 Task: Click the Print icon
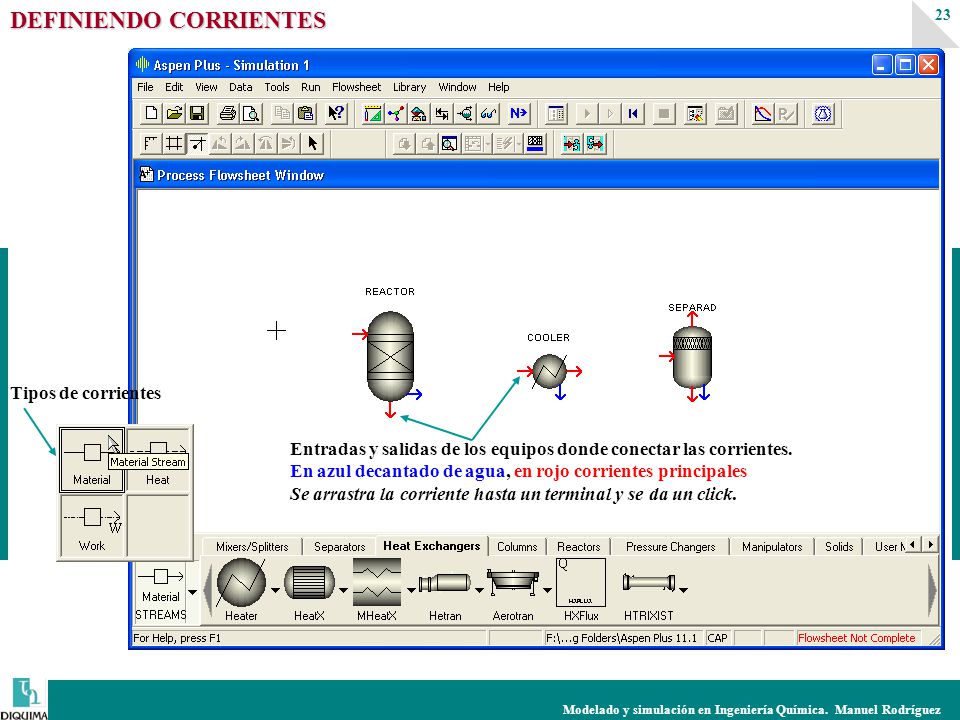[228, 113]
